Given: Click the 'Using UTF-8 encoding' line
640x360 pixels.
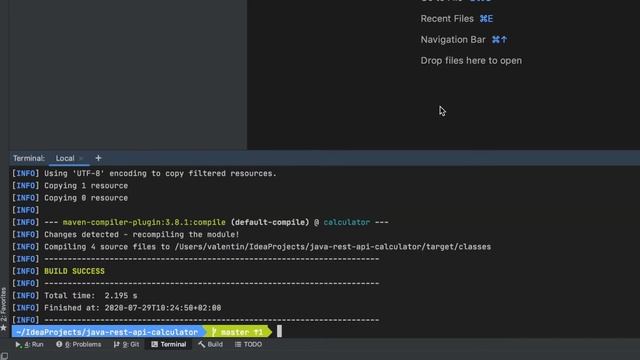Looking at the screenshot, I should click(144, 173).
